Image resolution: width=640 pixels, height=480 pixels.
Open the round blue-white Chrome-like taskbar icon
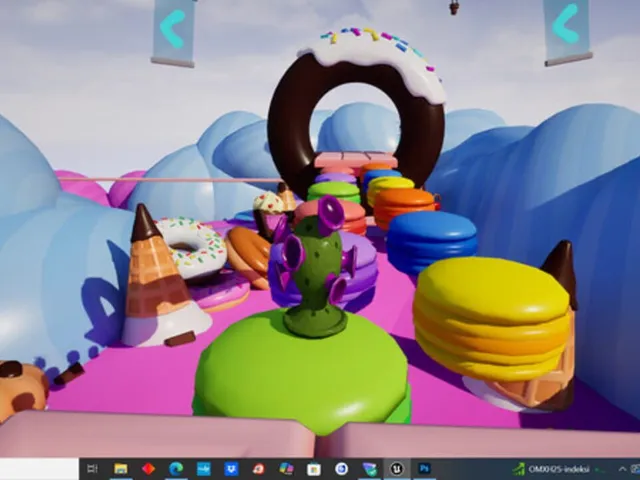pyautogui.click(x=341, y=469)
